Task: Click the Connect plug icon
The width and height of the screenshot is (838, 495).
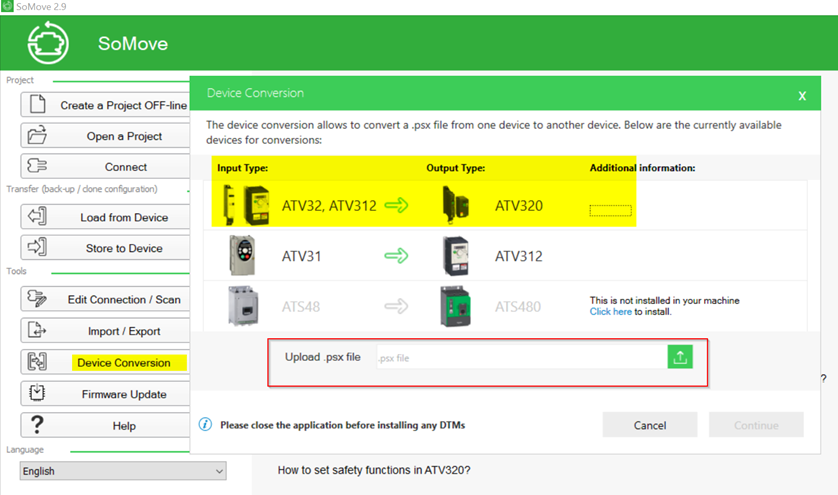Action: pyautogui.click(x=37, y=166)
